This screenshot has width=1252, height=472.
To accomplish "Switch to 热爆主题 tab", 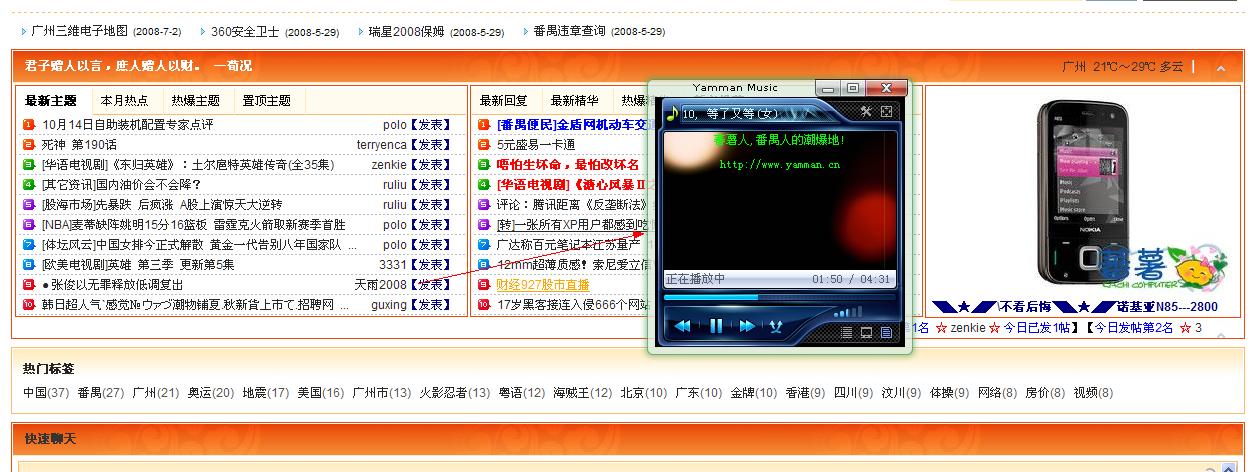I will click(196, 101).
